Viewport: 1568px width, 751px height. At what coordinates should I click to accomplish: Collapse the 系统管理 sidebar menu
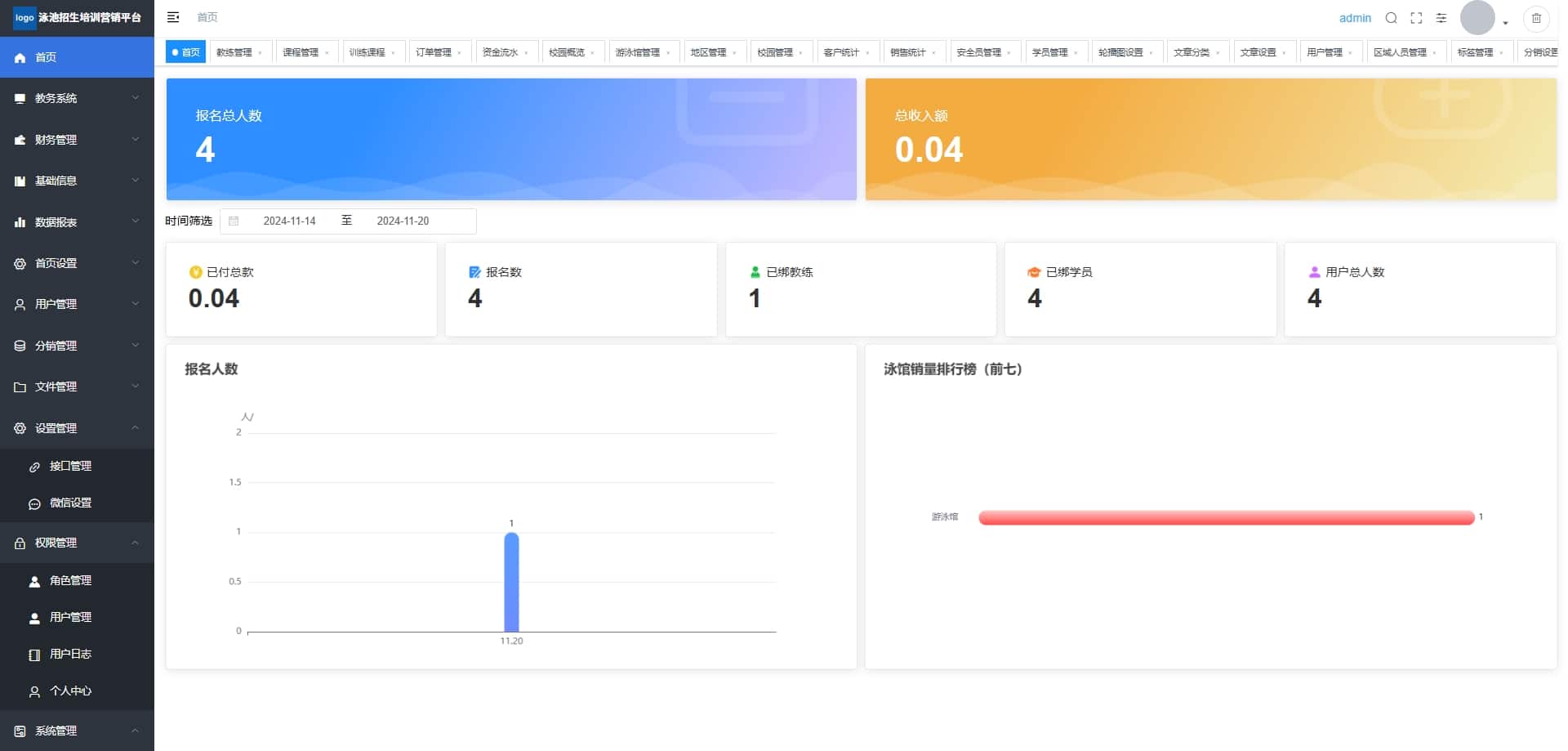coord(77,731)
